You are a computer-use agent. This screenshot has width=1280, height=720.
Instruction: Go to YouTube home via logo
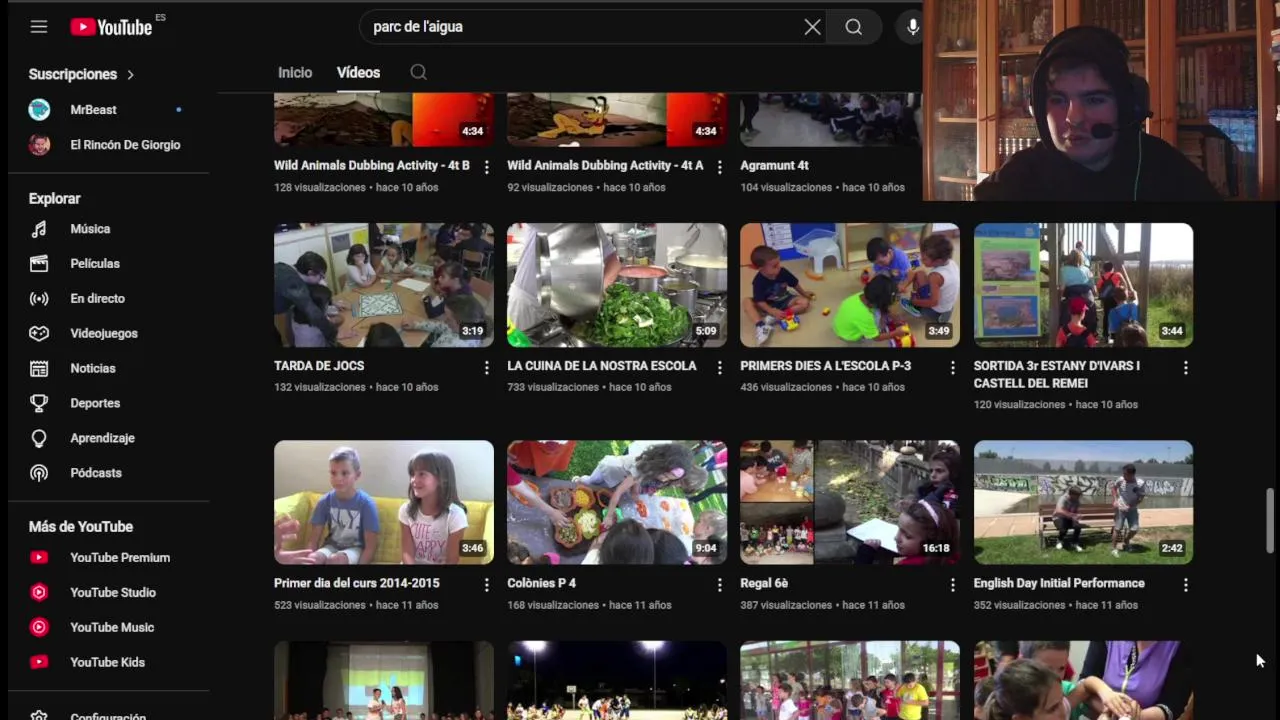tap(111, 27)
